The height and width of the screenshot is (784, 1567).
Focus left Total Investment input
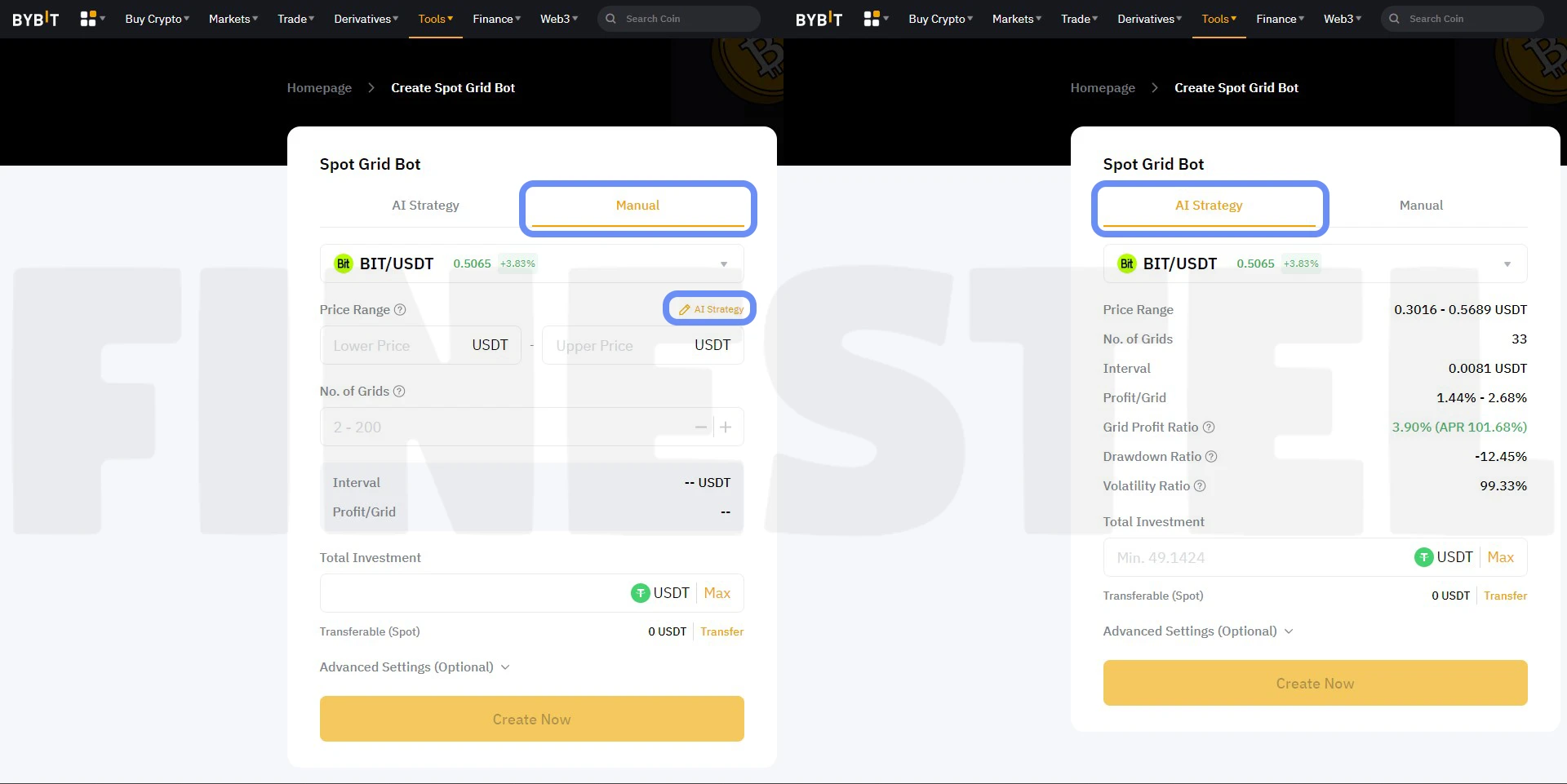tap(531, 593)
